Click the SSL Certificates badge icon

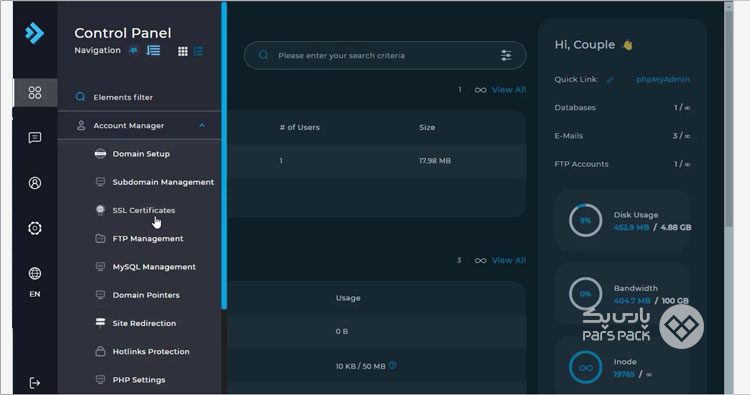coord(100,210)
